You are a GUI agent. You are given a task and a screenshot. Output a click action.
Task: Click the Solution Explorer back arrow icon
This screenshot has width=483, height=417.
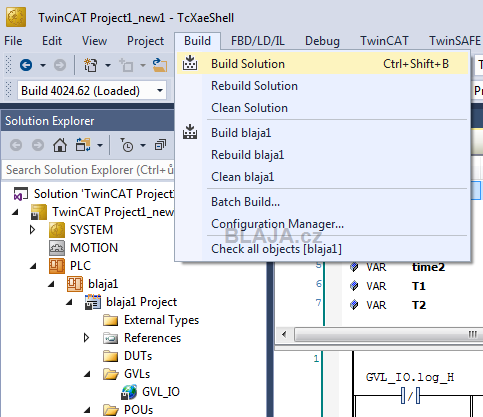pos(16,145)
